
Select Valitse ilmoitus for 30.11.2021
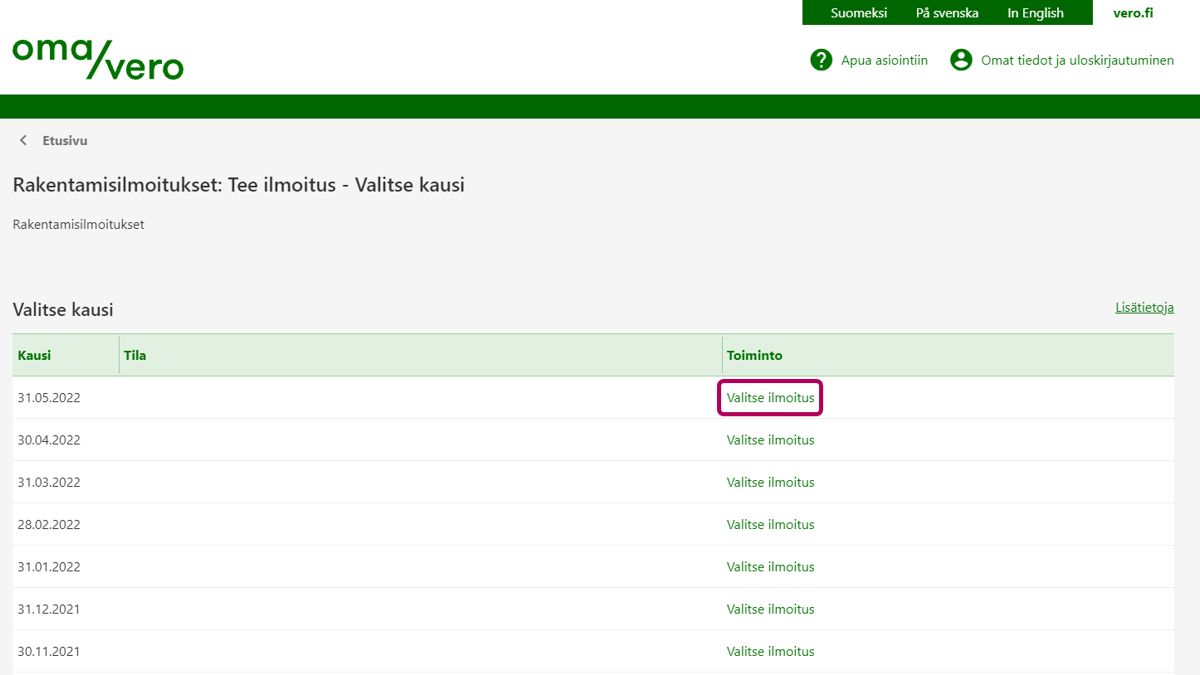[770, 651]
